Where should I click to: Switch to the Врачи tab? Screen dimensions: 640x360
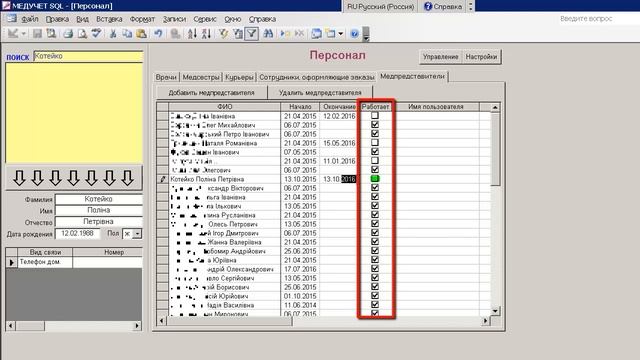[166, 77]
